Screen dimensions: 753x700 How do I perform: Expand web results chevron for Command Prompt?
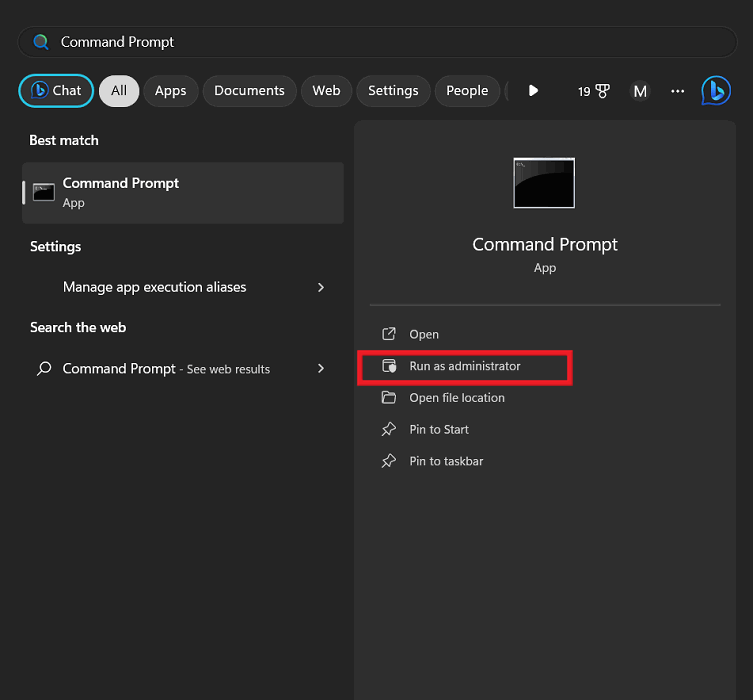tap(321, 368)
